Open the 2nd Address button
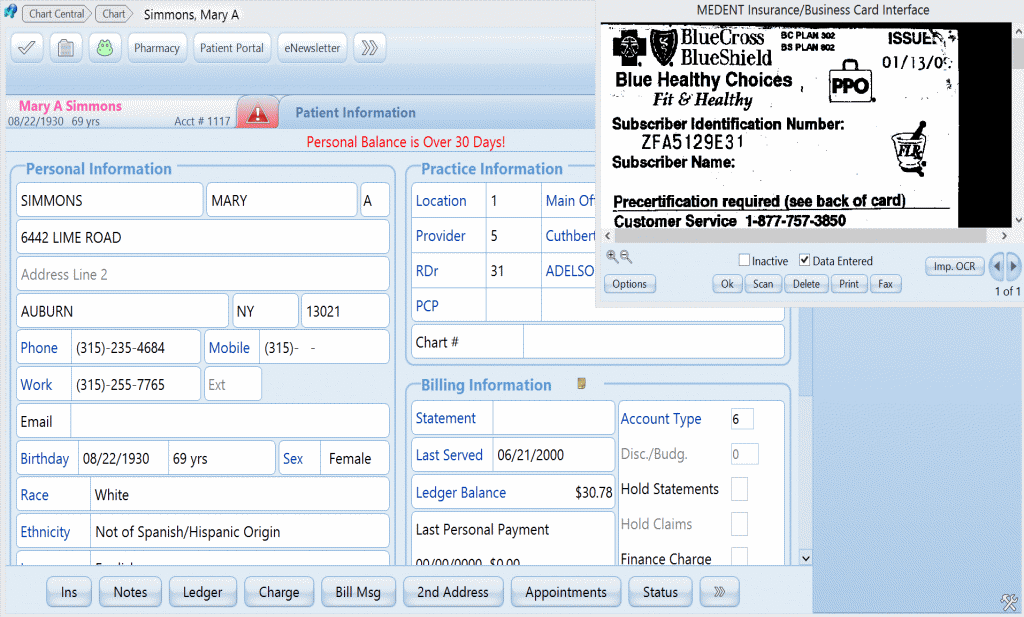Viewport: 1024px width, 617px height. tap(453, 592)
